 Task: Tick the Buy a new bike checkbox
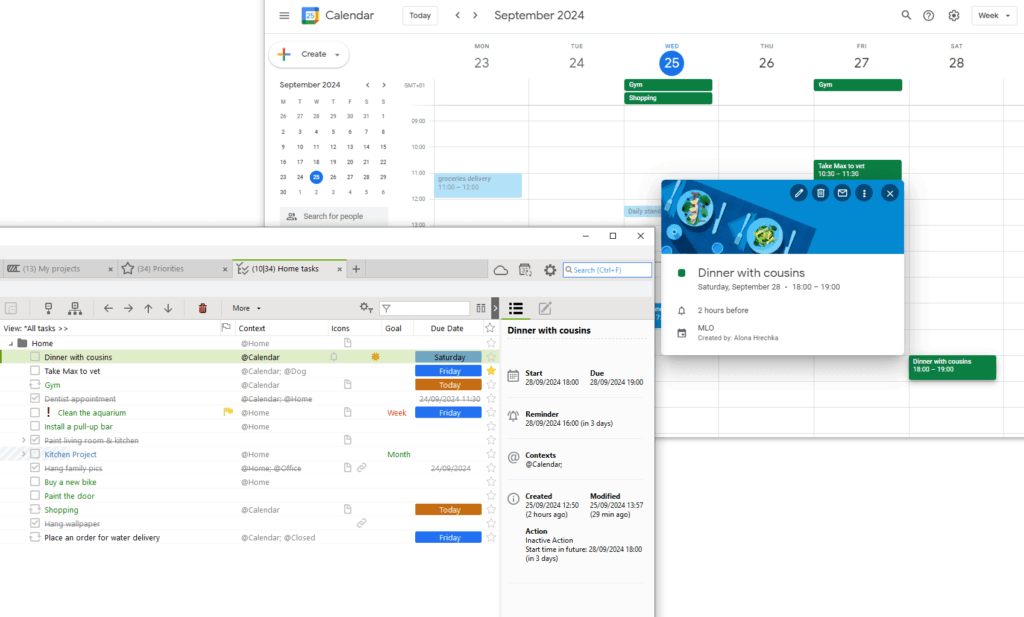[35, 482]
